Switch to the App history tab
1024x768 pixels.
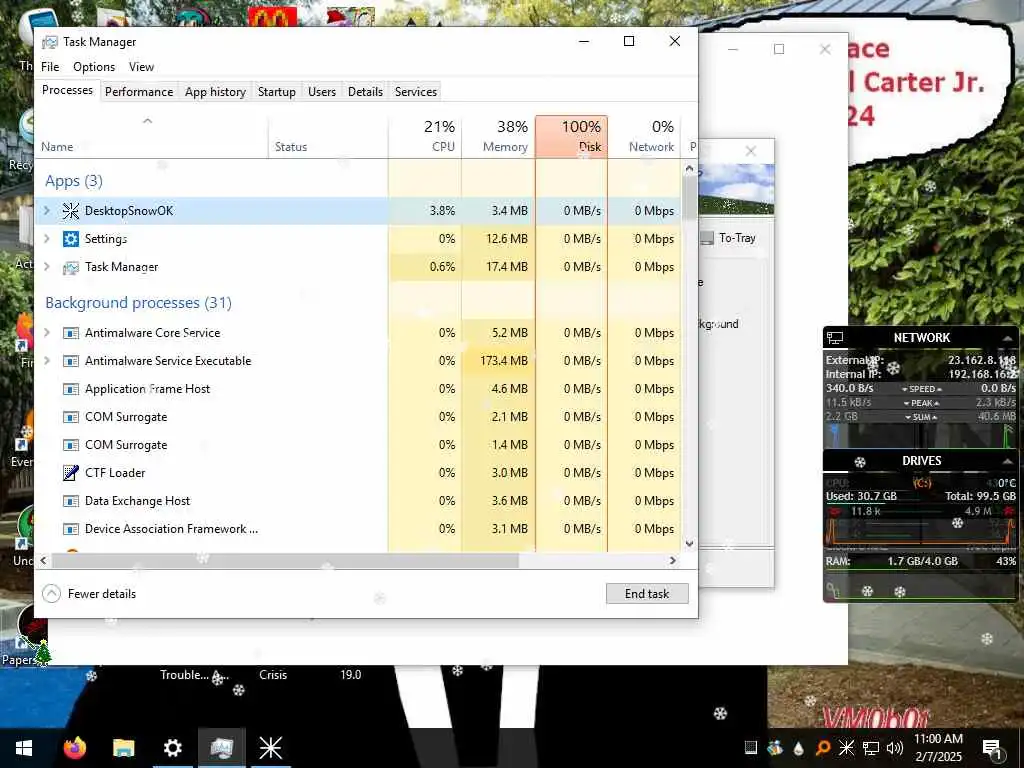[216, 92]
